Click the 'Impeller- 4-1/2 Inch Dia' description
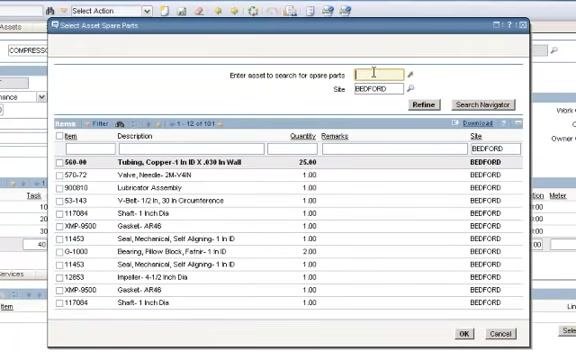Screen dimensions: 576x360 pos(152,277)
